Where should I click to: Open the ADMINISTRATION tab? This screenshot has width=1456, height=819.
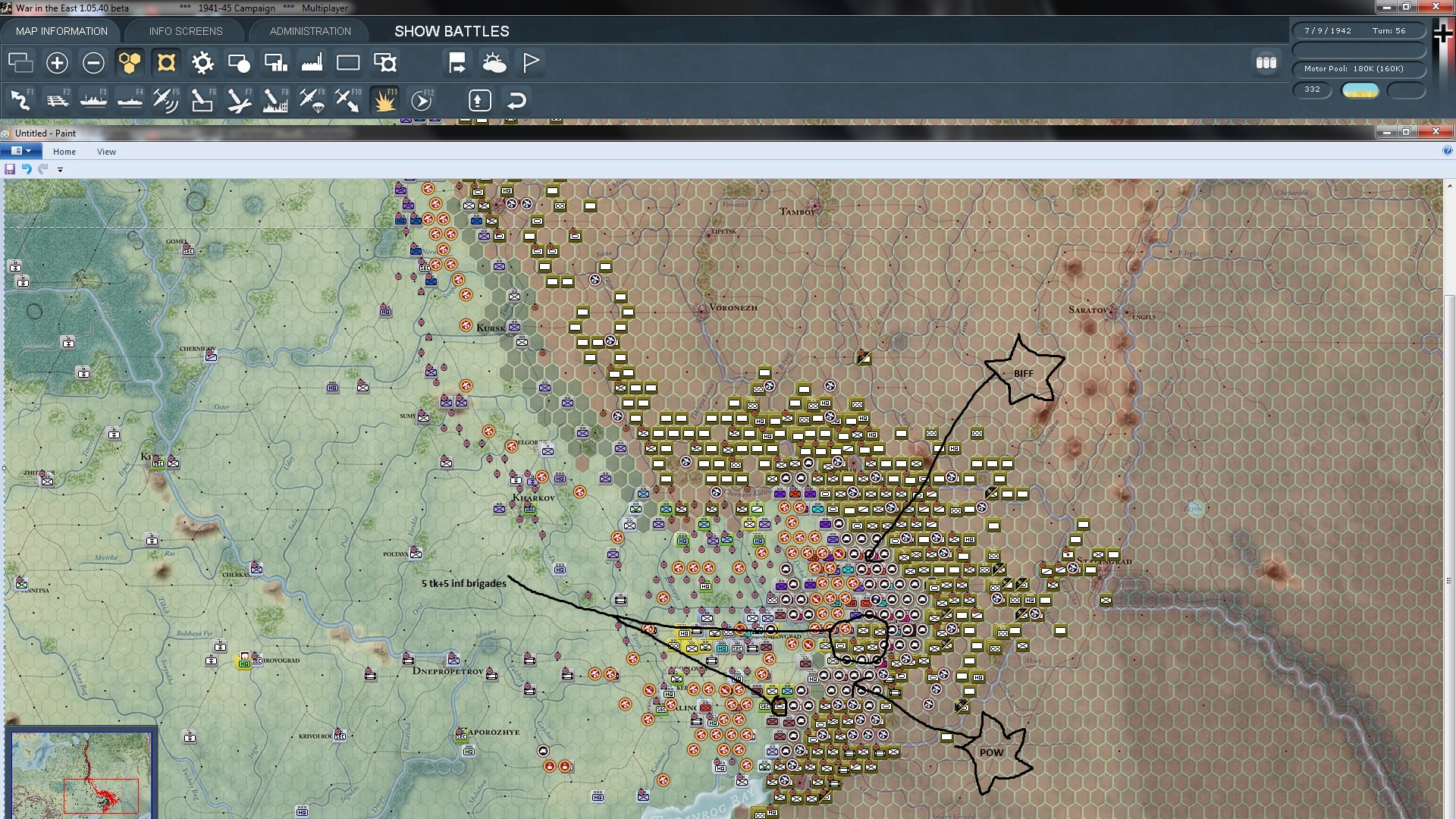tap(310, 31)
